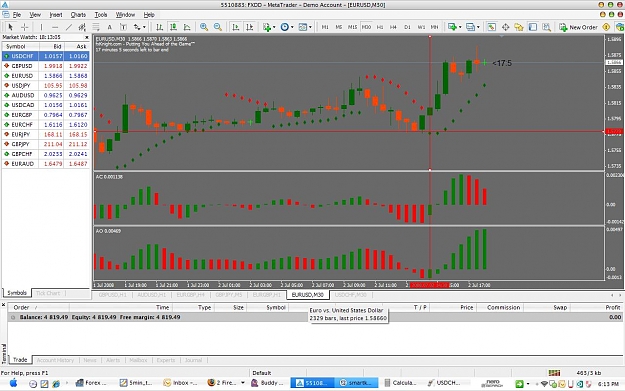
Task: Click connection status bars in status bar
Action: coord(554,373)
